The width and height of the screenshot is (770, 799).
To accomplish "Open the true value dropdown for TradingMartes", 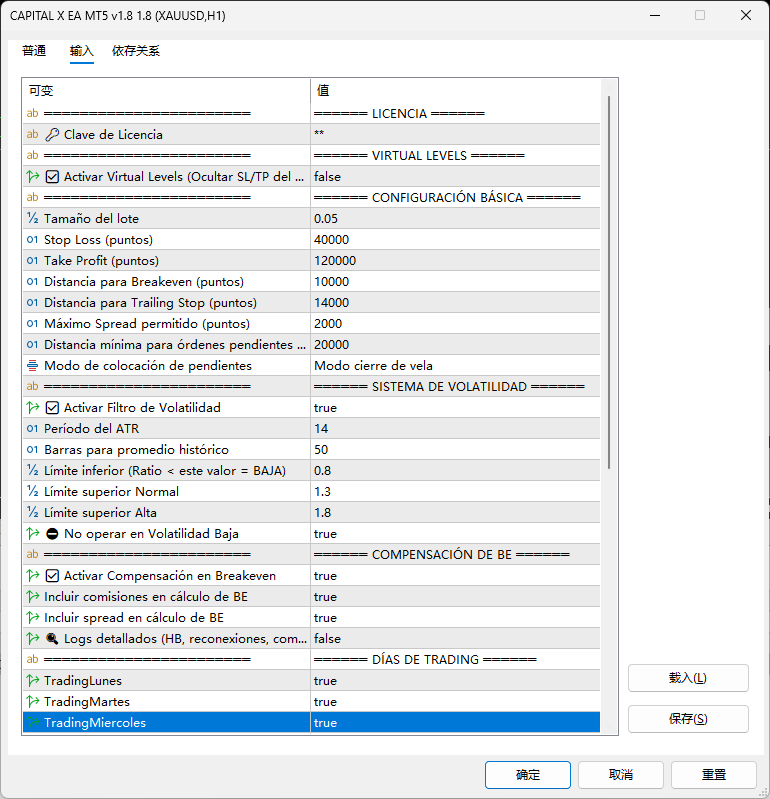I will coord(455,702).
